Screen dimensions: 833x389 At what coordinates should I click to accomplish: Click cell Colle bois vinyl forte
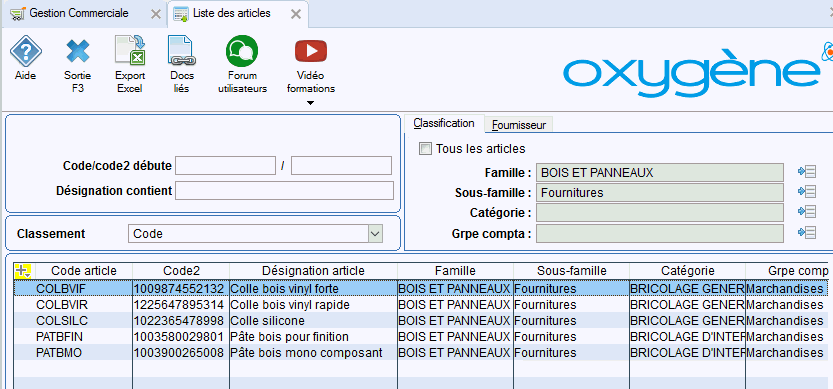click(313, 289)
